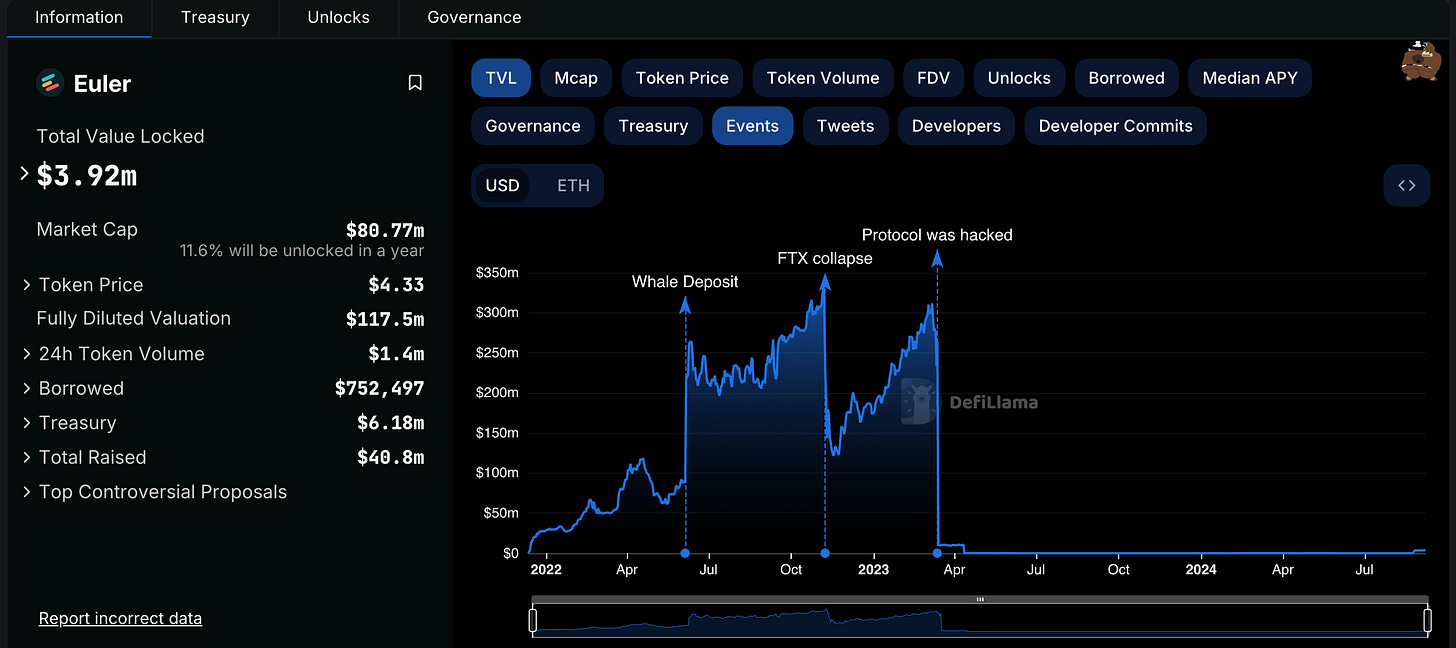
Task: Toggle the Token Price chart series
Action: (682, 78)
